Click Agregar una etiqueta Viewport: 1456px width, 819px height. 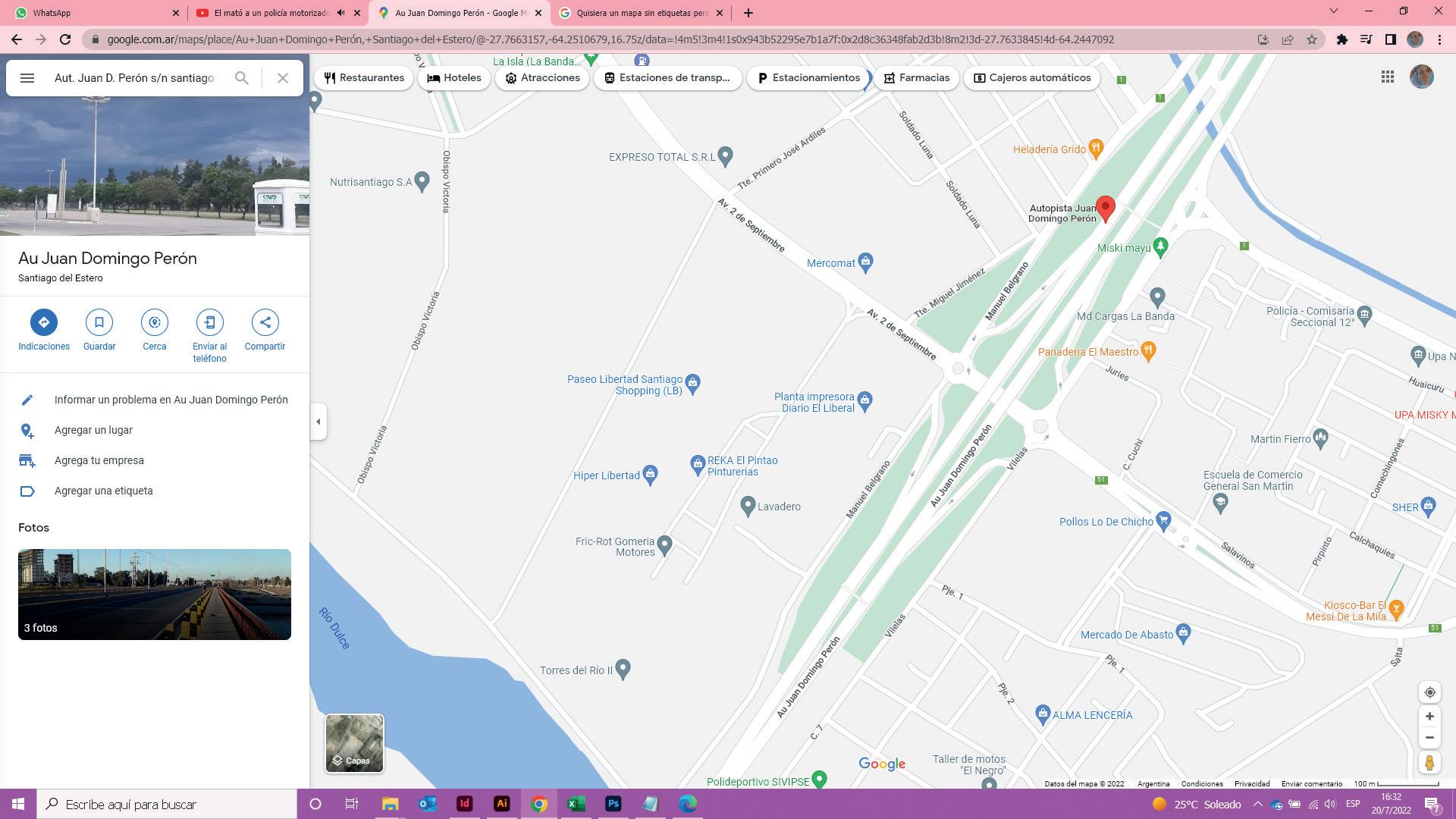pos(155,491)
